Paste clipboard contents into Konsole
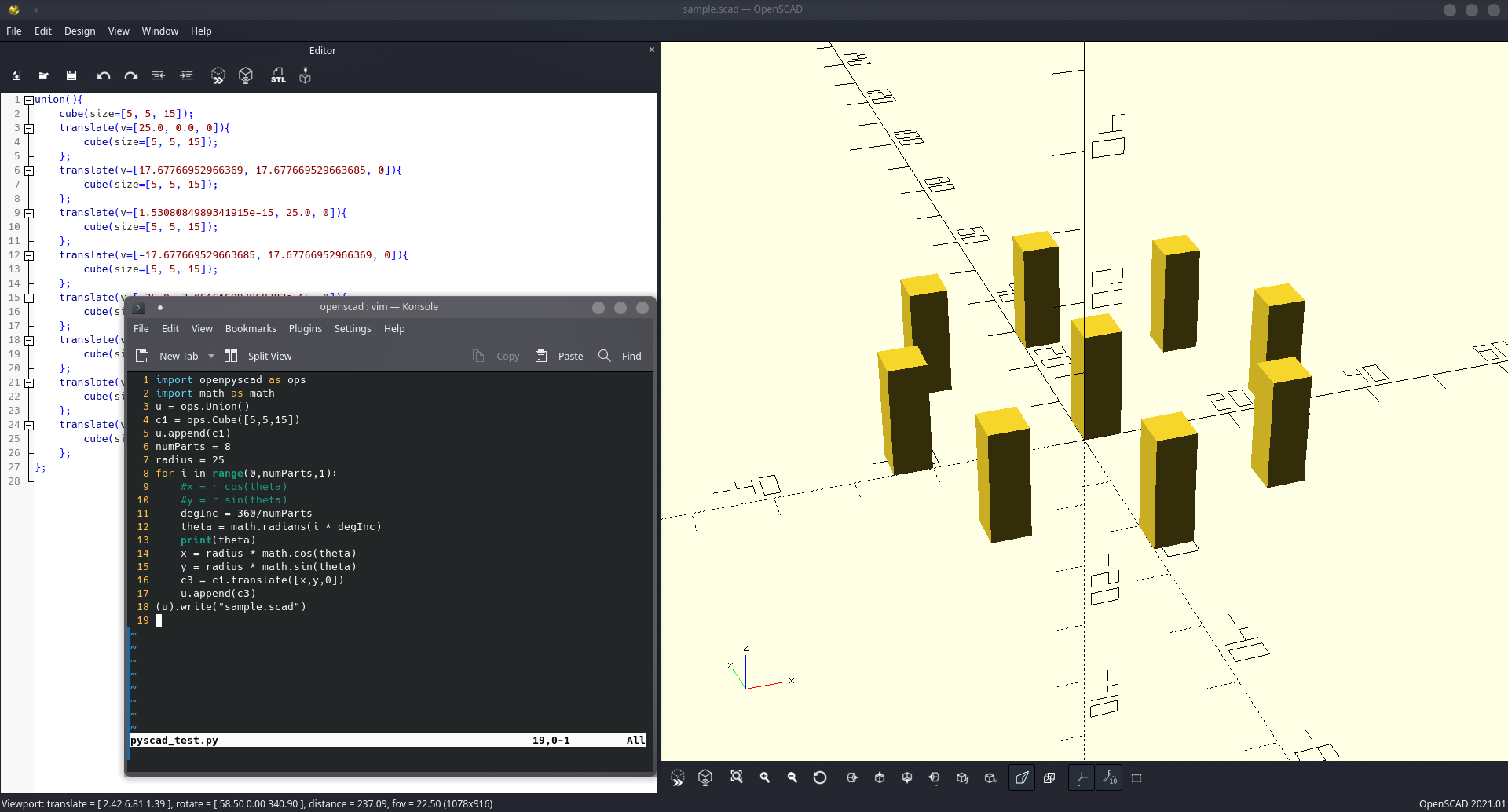Screen dimensions: 1508x812 (x=559, y=356)
